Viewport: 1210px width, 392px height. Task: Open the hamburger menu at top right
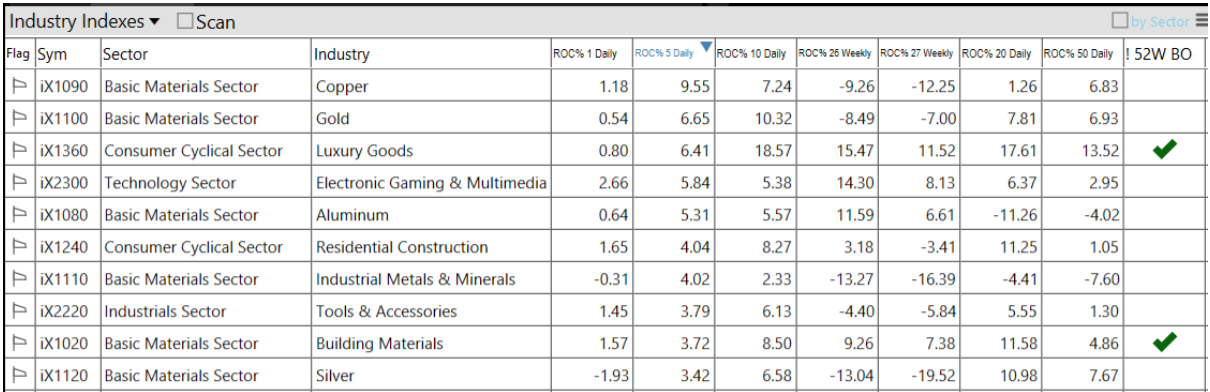(x=1201, y=21)
